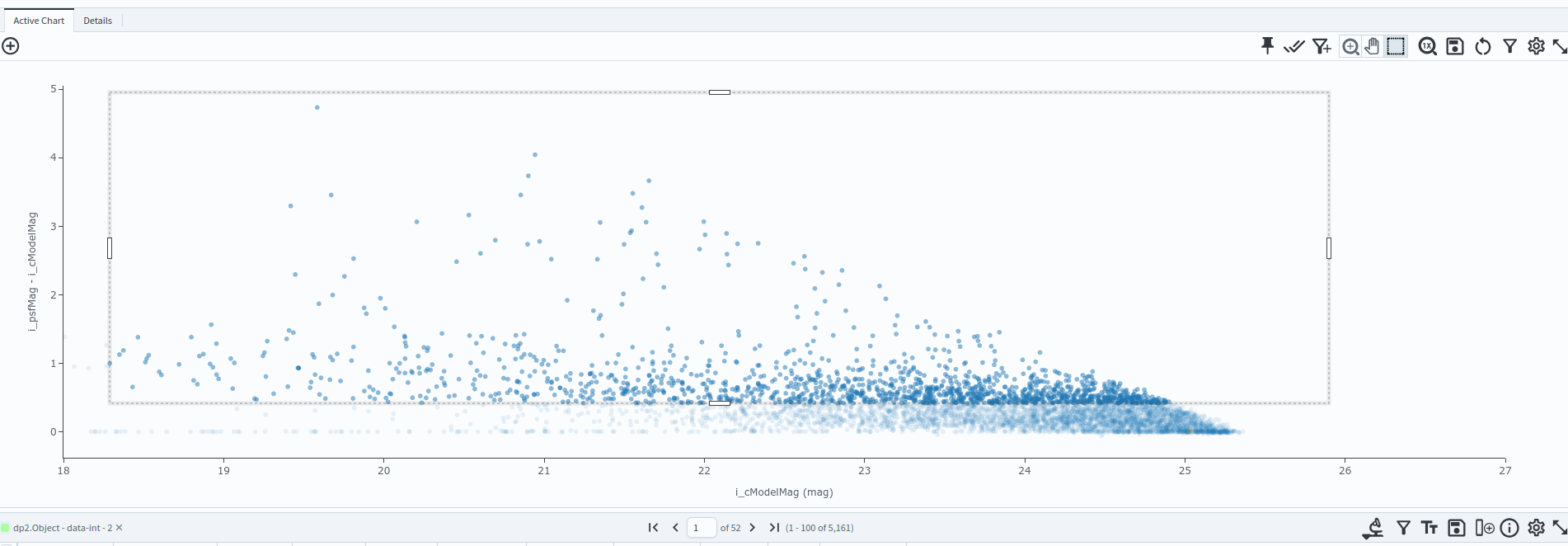Go to the next table page

[752, 528]
